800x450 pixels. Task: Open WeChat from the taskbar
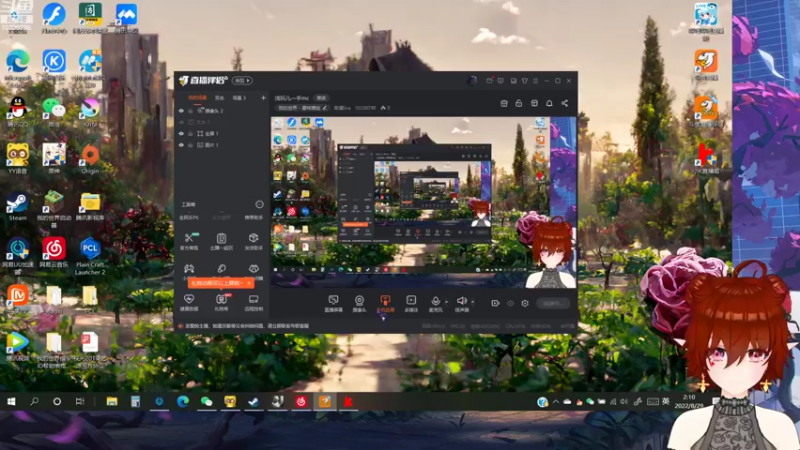[206, 402]
